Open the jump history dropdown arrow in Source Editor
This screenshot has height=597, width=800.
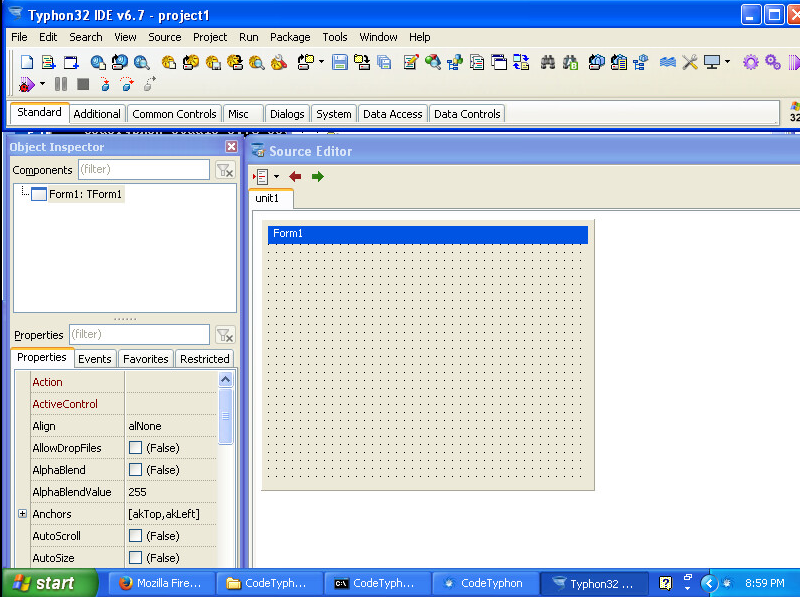coord(276,177)
